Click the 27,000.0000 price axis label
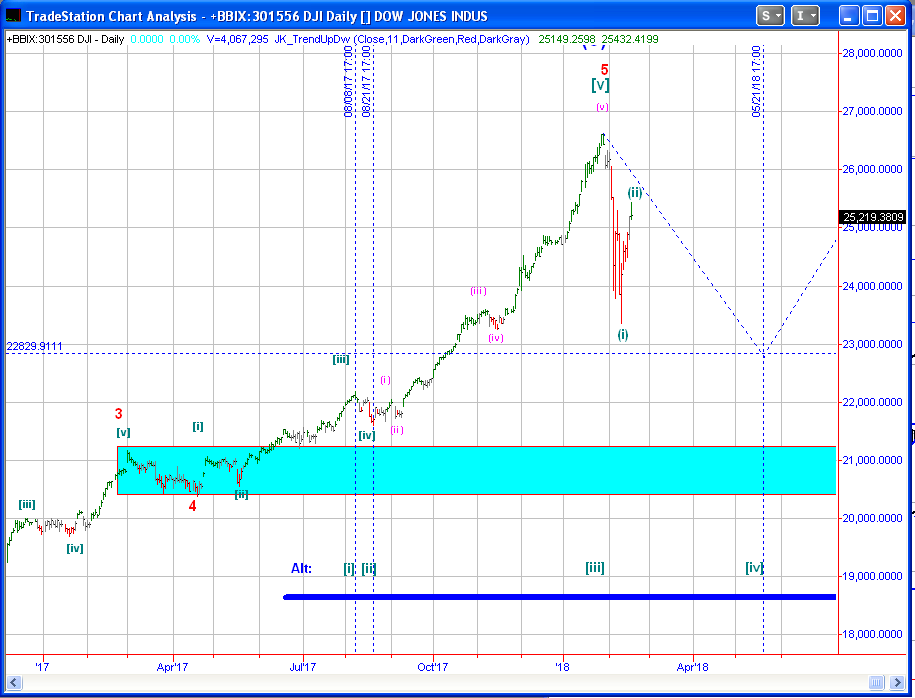Image resolution: width=915 pixels, height=698 pixels. (x=872, y=111)
